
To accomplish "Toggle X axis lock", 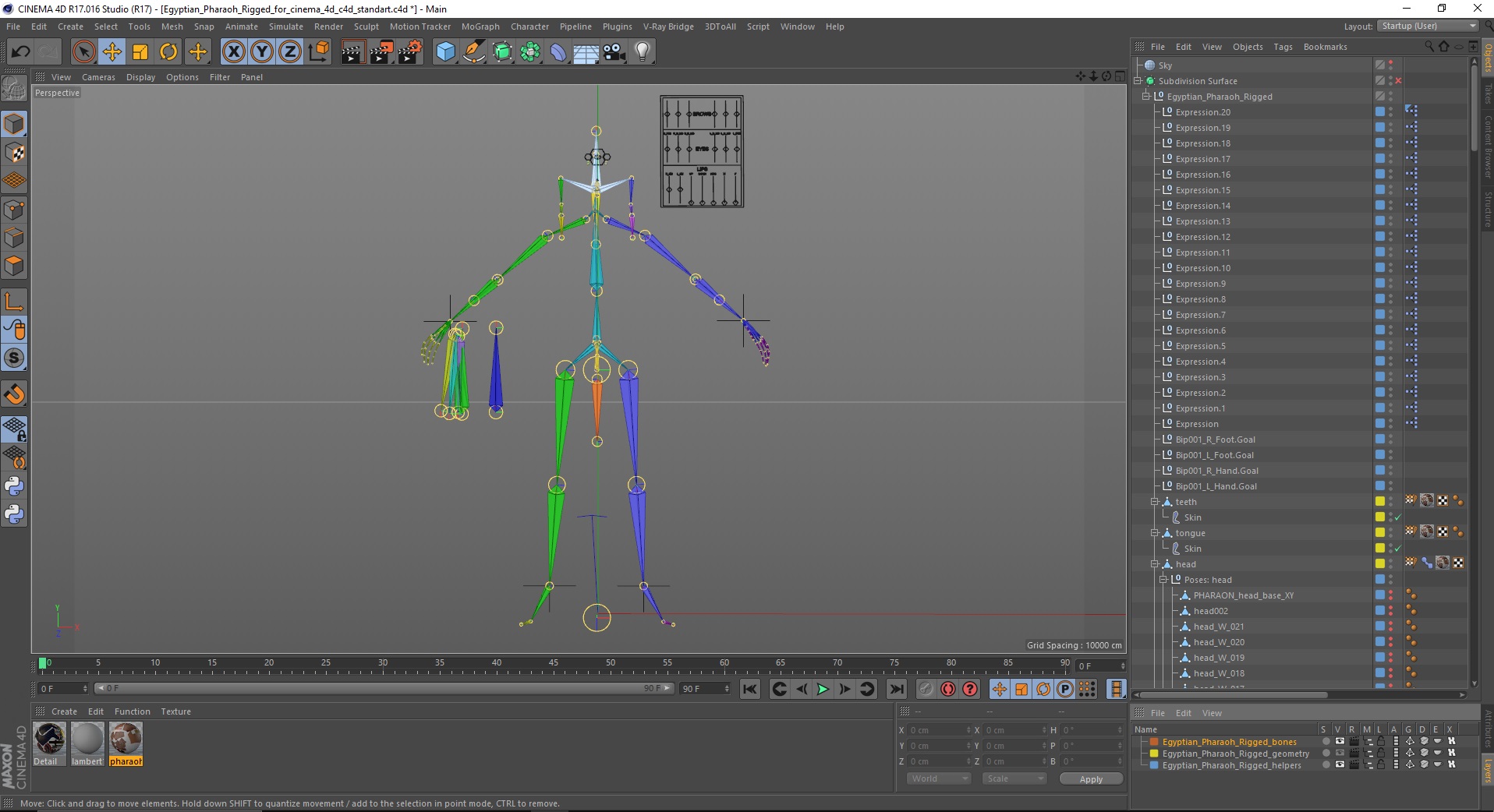I will [234, 52].
